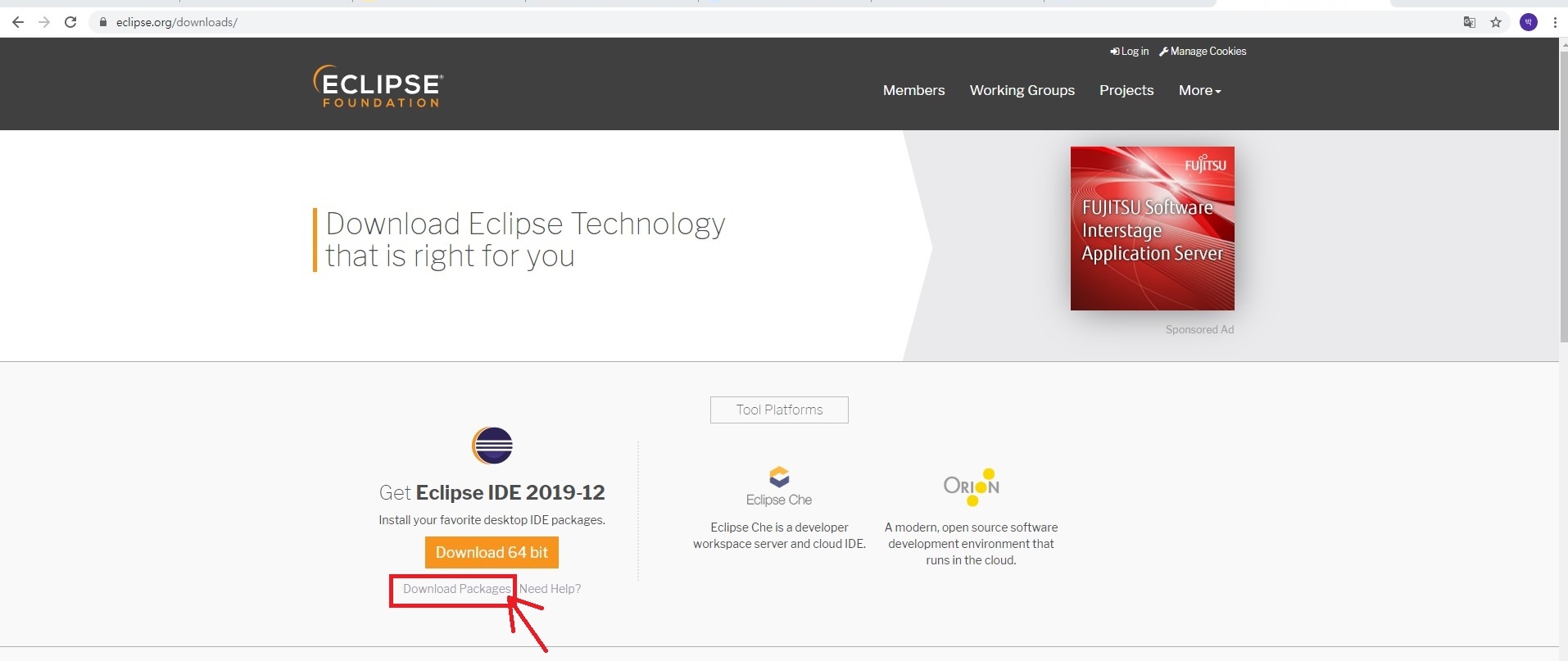
Task: Expand the More dropdown menu
Action: [1199, 90]
